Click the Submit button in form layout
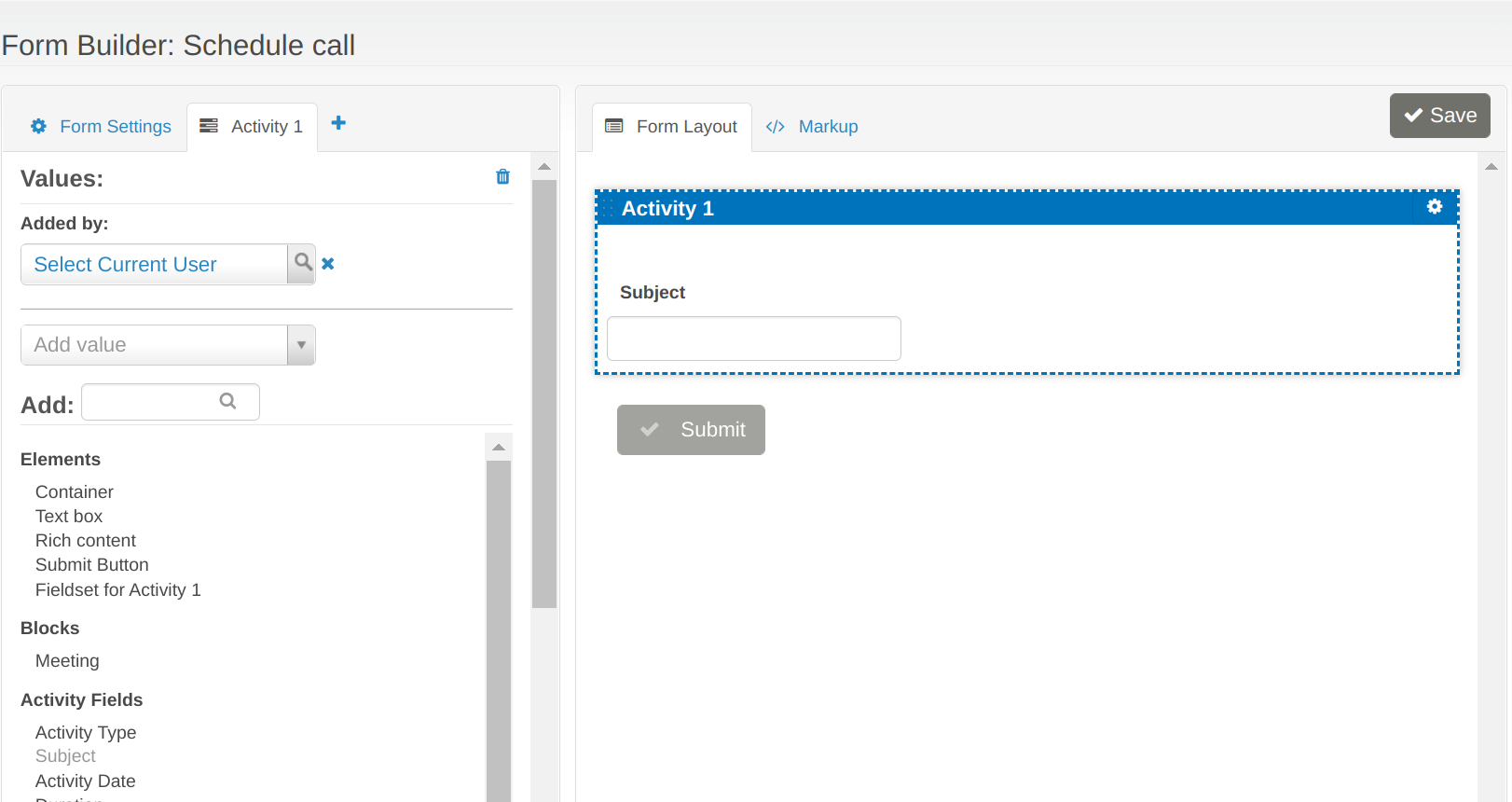The image size is (1512, 802). tap(691, 430)
